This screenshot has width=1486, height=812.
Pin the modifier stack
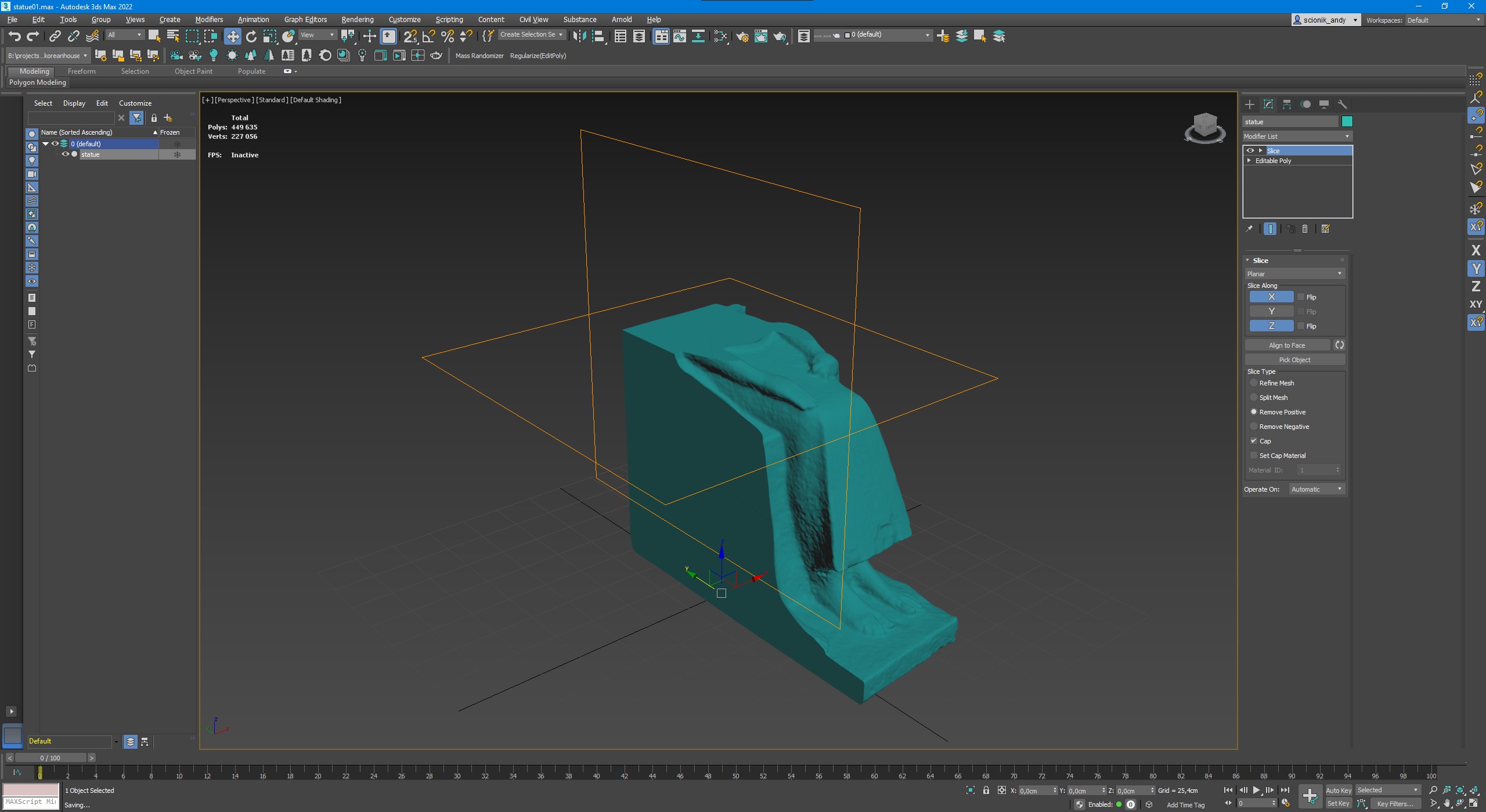tap(1249, 229)
